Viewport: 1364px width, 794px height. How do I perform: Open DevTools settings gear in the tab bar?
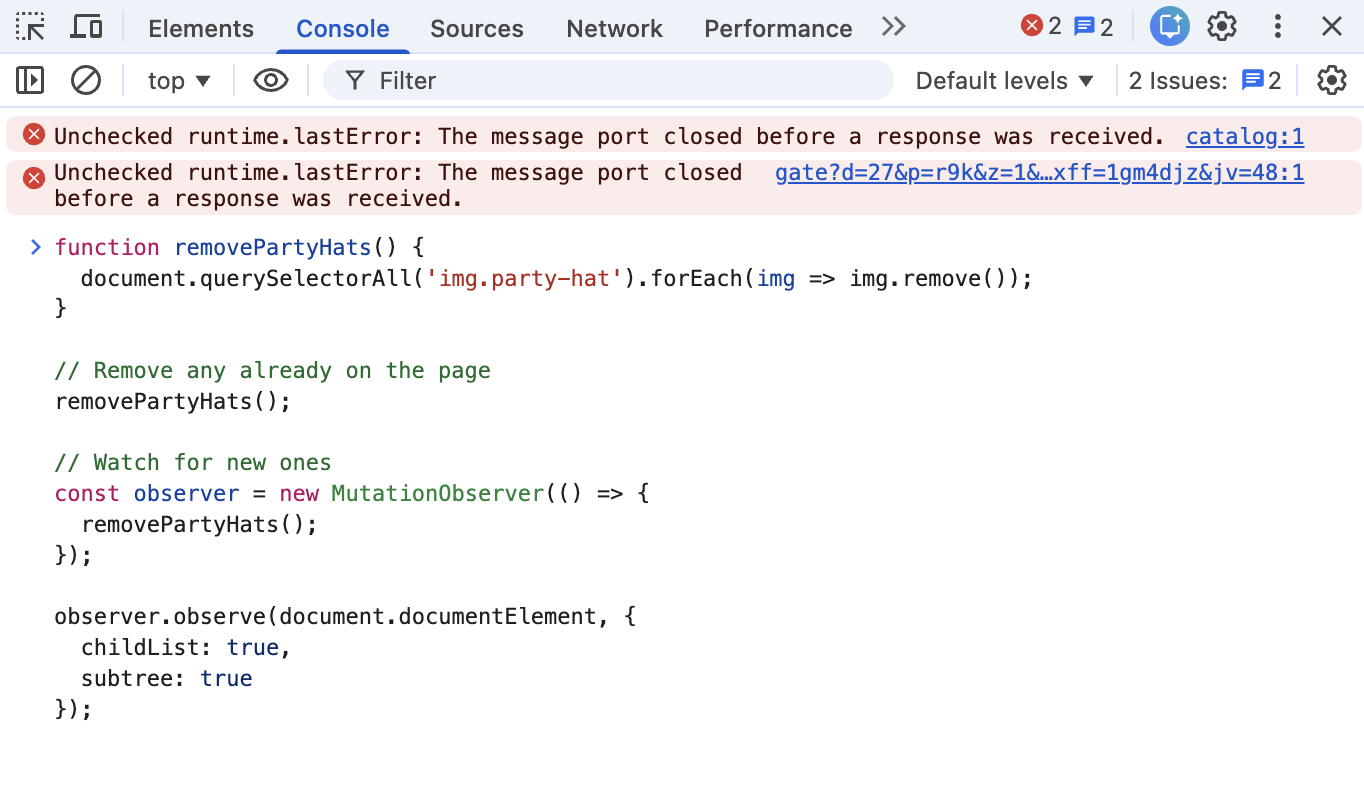tap(1222, 27)
